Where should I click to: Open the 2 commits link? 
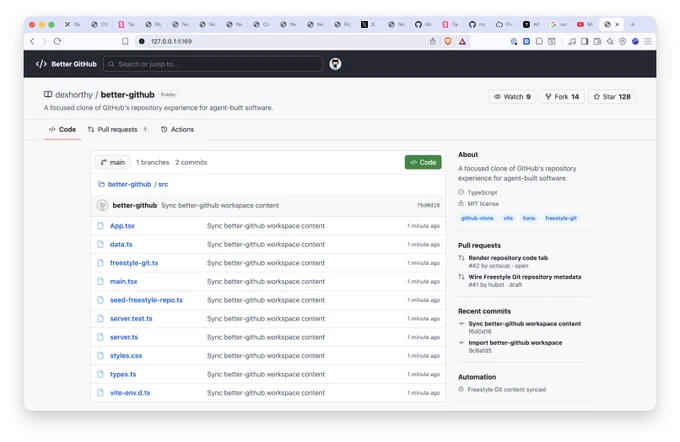pyautogui.click(x=191, y=162)
